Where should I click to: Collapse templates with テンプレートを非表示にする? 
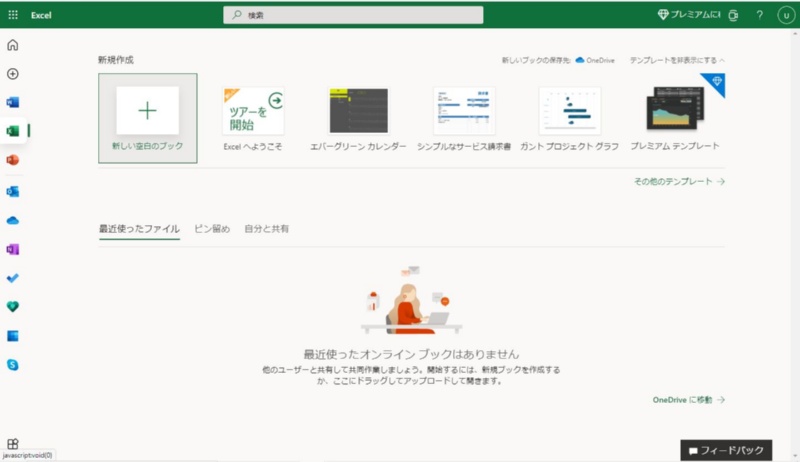pyautogui.click(x=676, y=60)
